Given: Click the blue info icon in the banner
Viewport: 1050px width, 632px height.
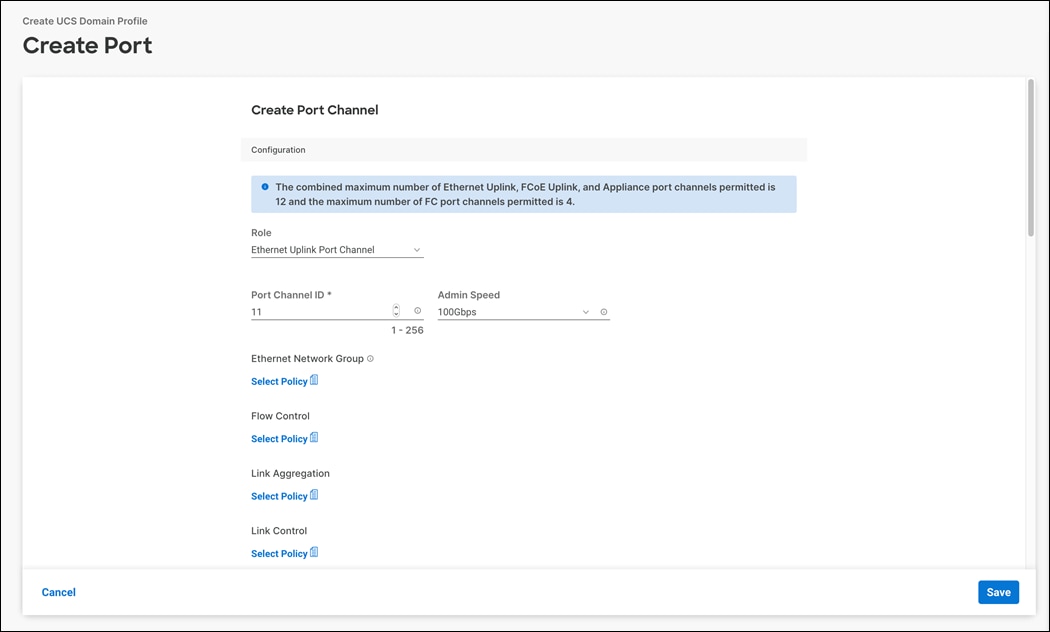Looking at the screenshot, I should pyautogui.click(x=265, y=187).
